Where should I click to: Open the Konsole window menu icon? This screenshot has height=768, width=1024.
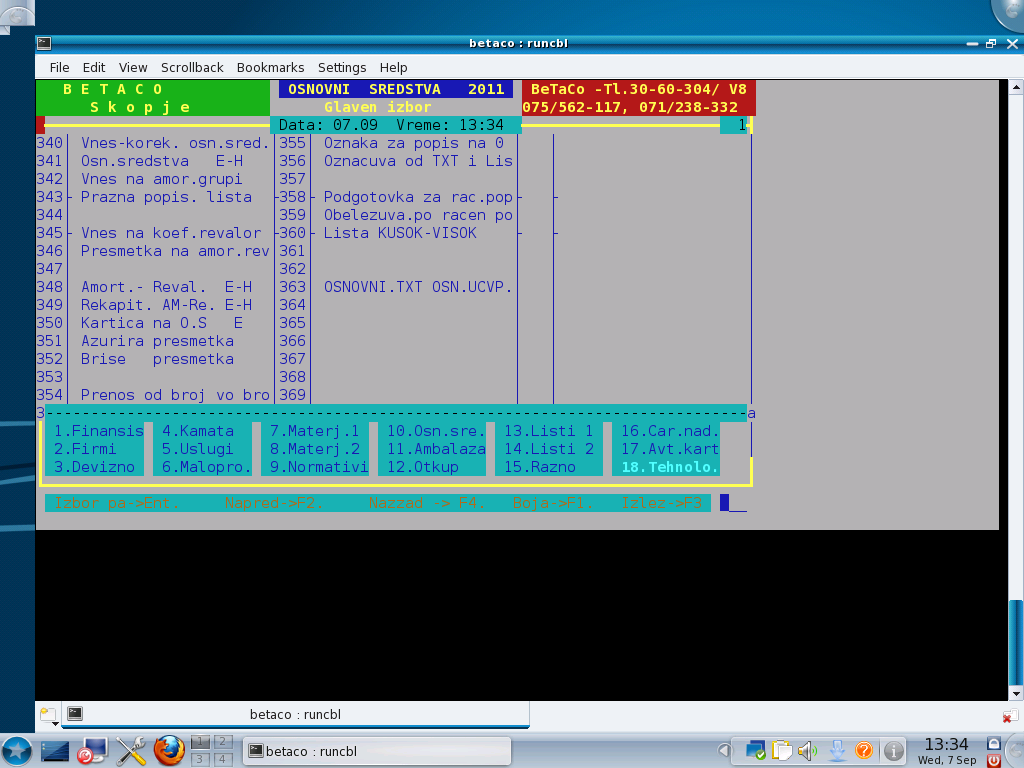(42, 43)
